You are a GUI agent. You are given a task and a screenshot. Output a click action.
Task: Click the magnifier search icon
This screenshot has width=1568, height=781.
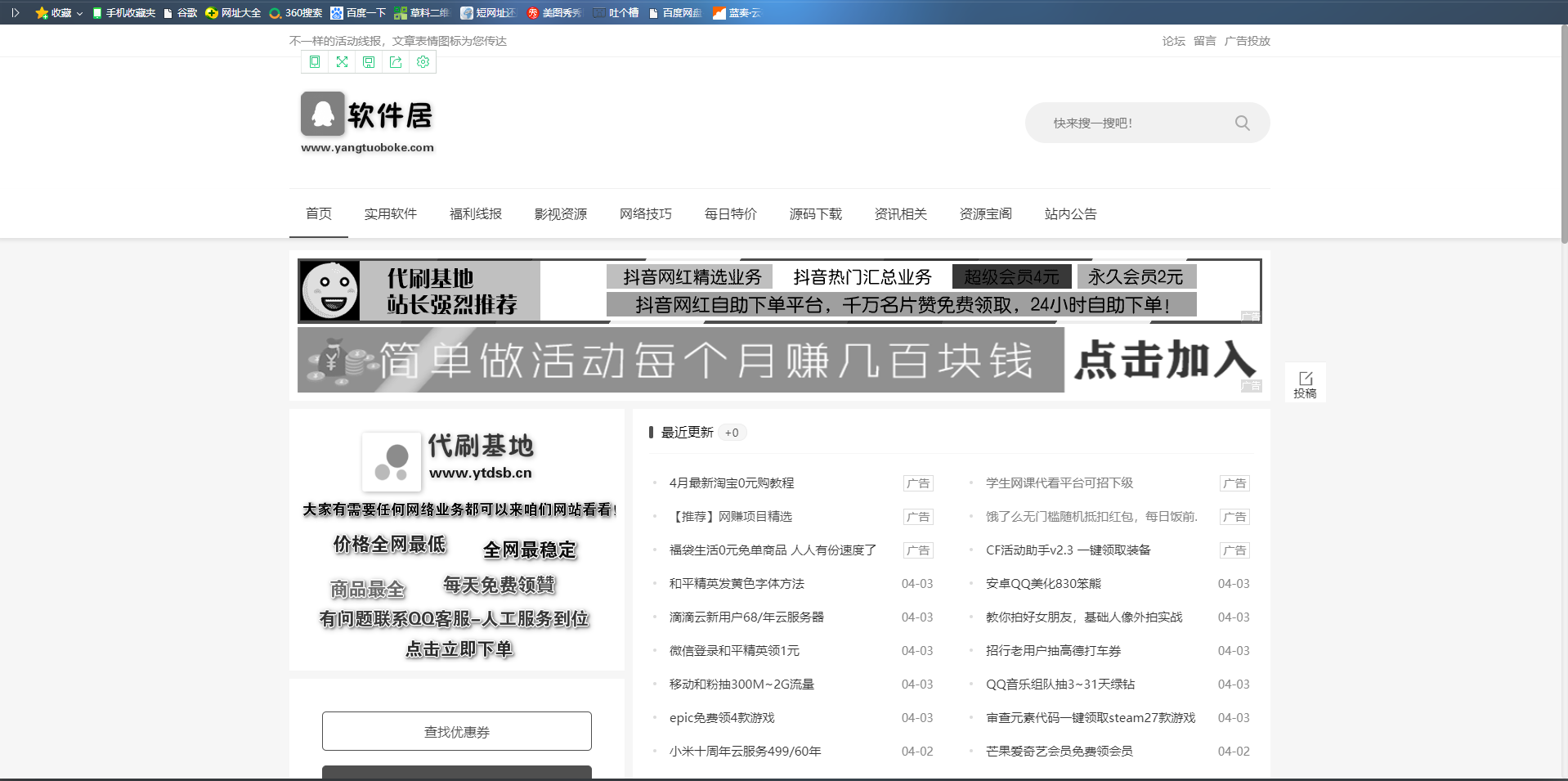tap(1242, 123)
